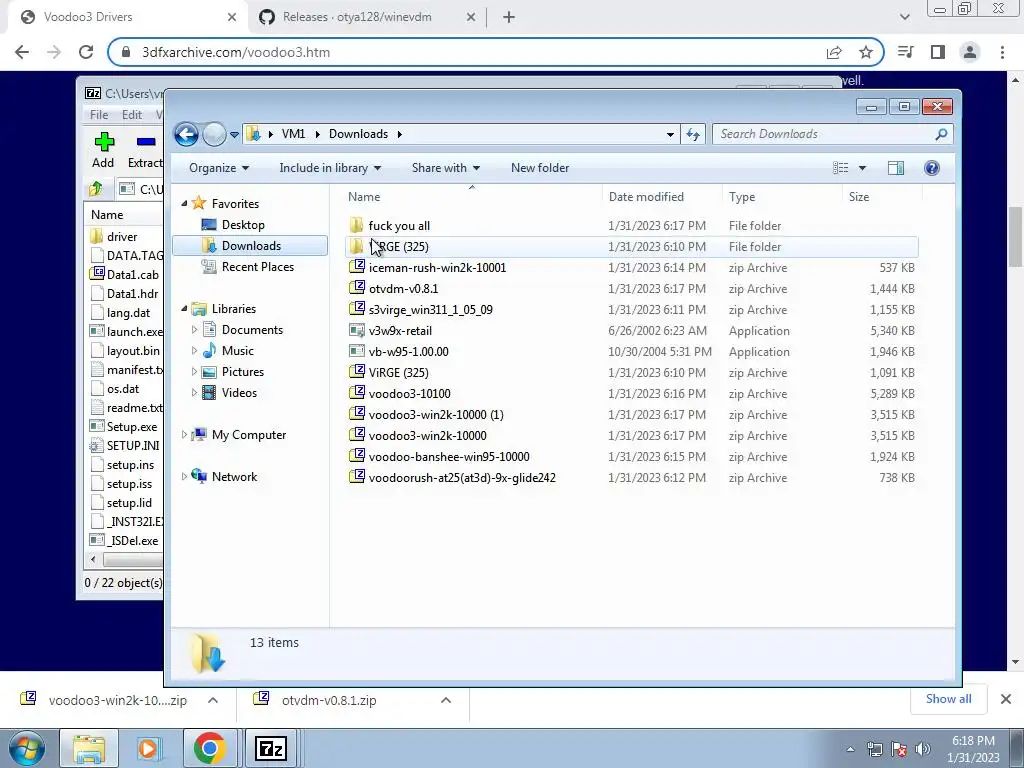
Task: Close the Voodoo3 Drivers tab
Action: (x=232, y=17)
